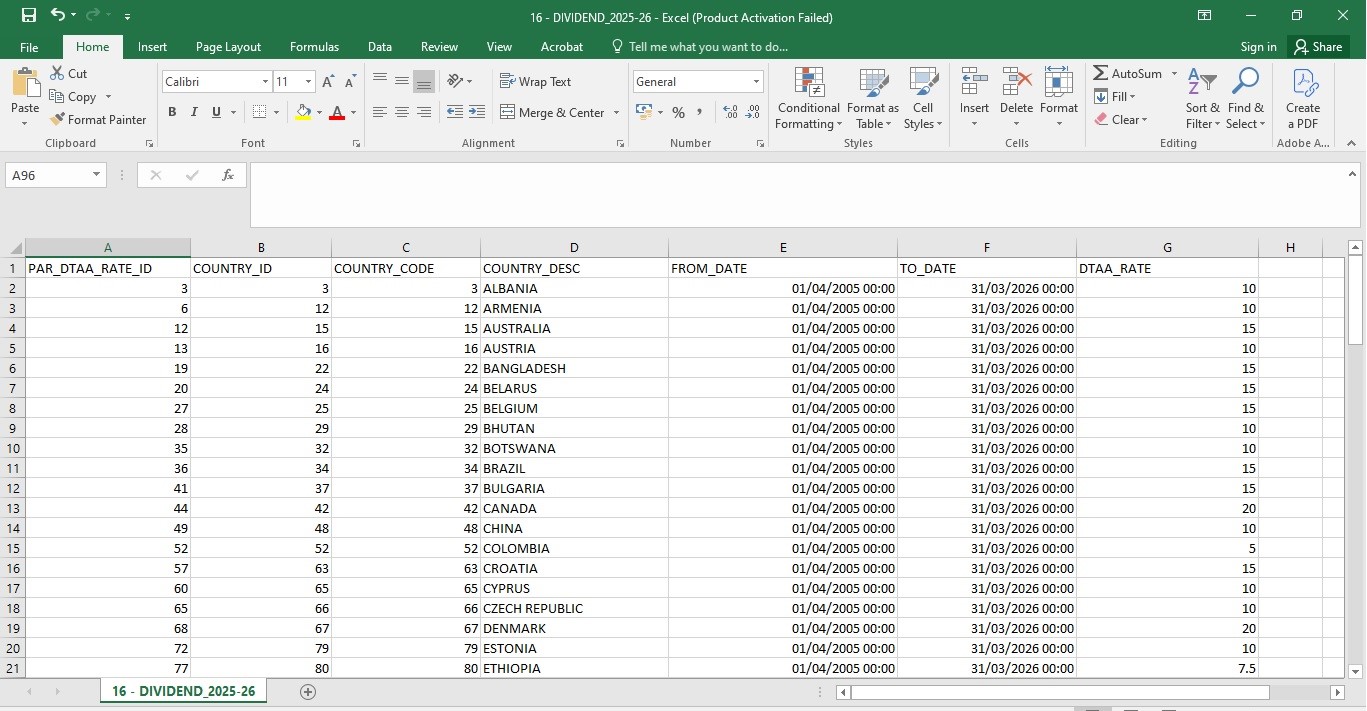Toggle Bold formatting
The height and width of the screenshot is (711, 1367).
172,113
